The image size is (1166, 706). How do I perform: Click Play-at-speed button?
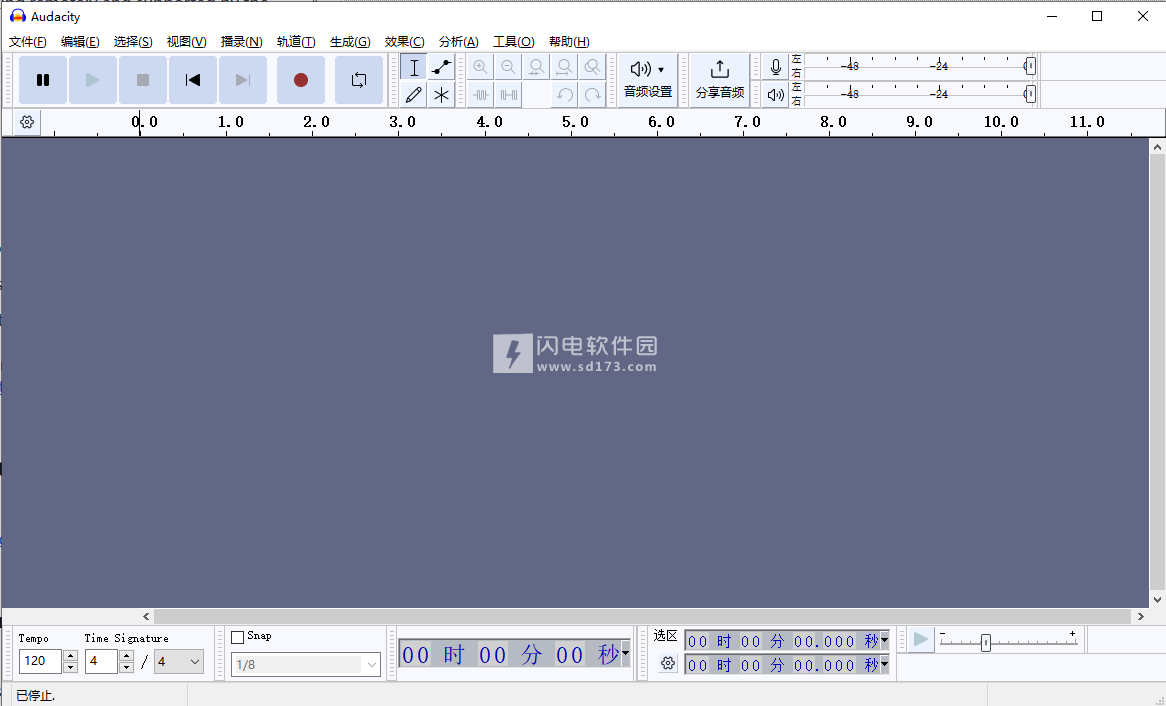(x=921, y=639)
